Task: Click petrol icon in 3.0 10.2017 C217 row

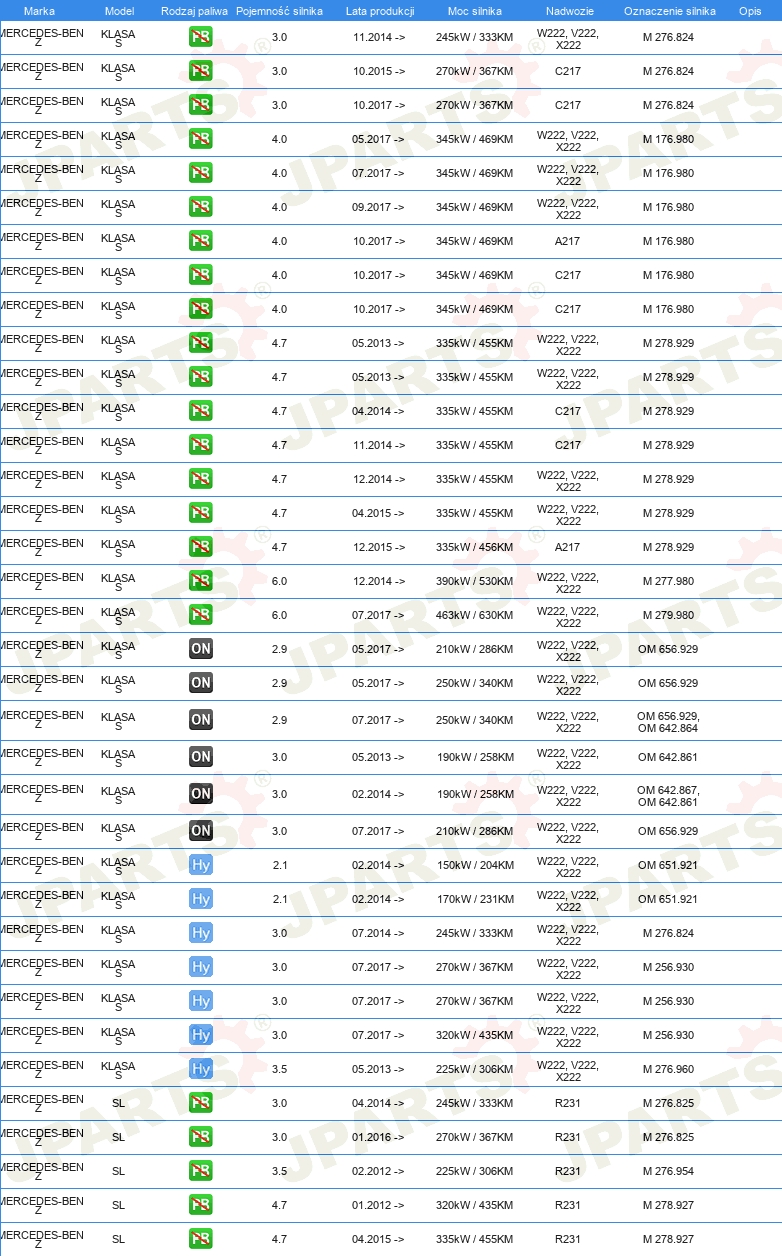Action: tap(201, 106)
